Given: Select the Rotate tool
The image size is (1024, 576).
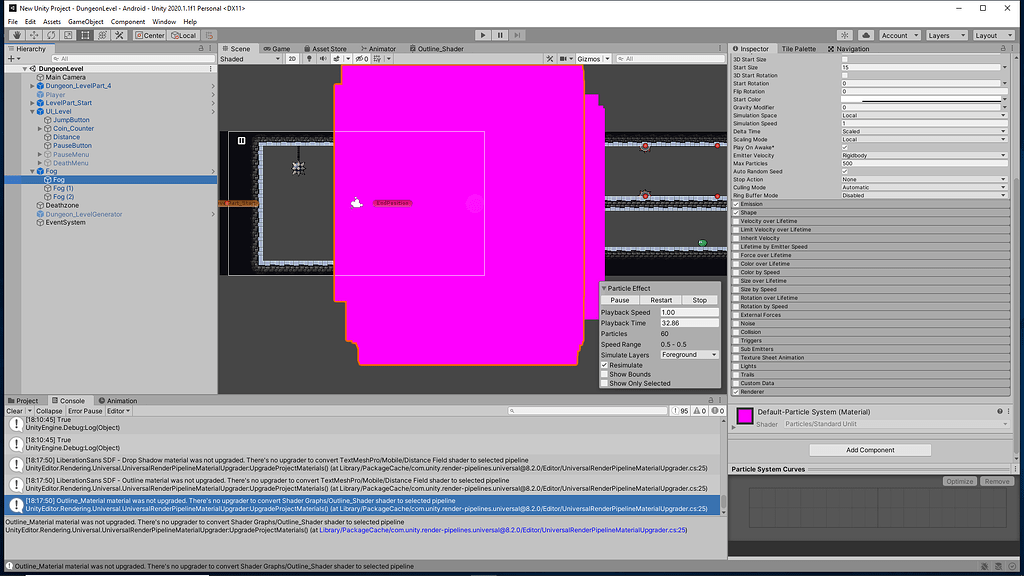Looking at the screenshot, I should coord(50,36).
